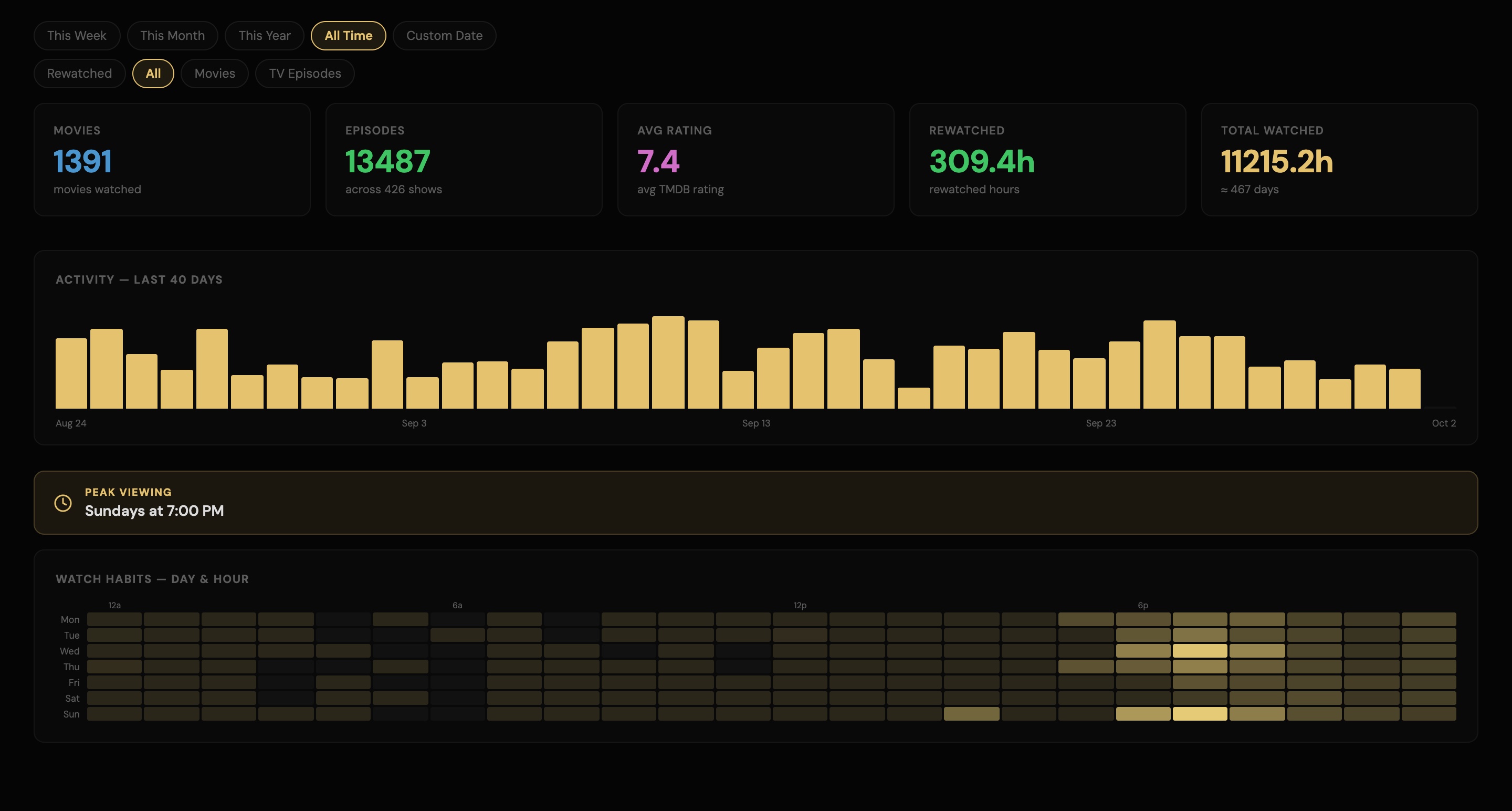Click the Sat row label in heatmap

click(72, 699)
